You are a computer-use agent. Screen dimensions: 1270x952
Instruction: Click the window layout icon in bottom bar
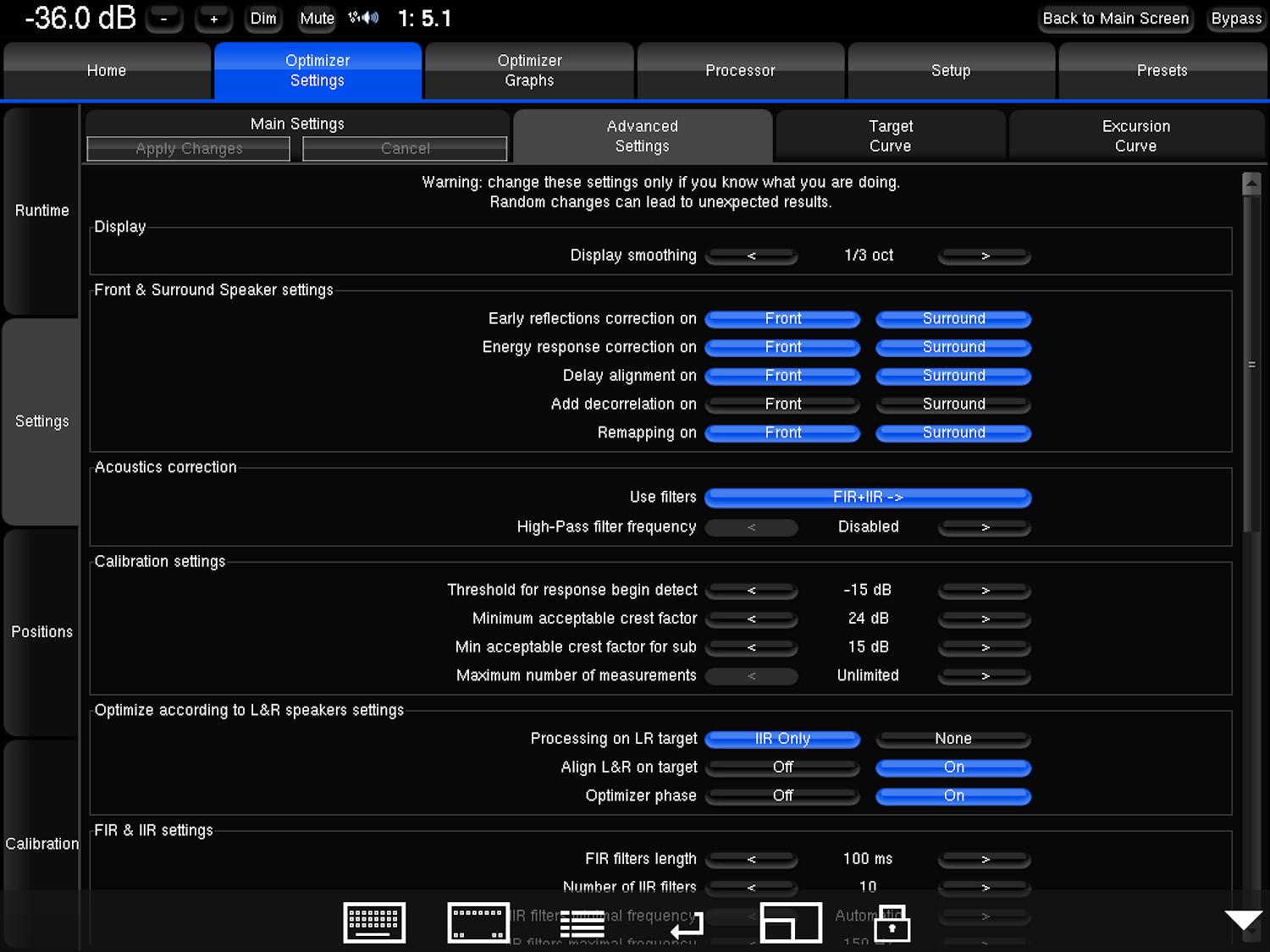791,922
